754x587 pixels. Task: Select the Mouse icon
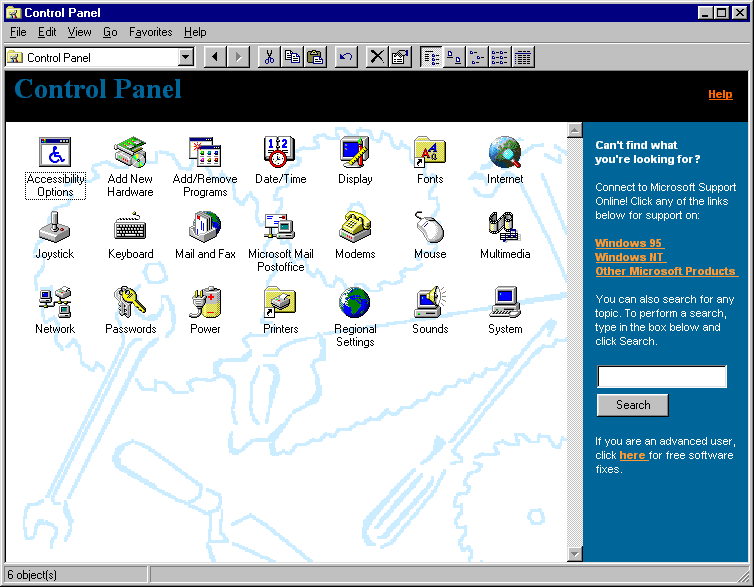[x=430, y=227]
